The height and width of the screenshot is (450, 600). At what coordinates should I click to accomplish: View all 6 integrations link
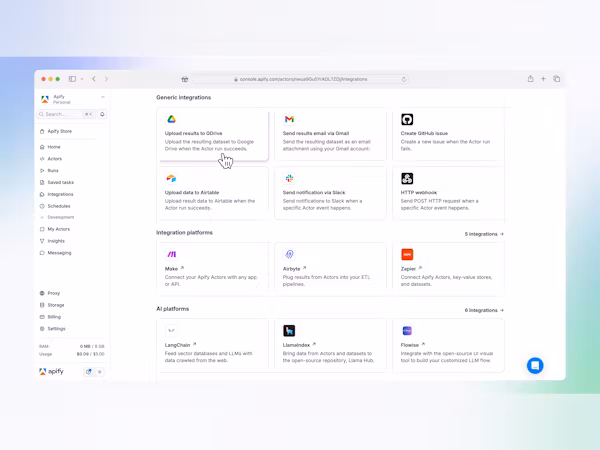484,310
